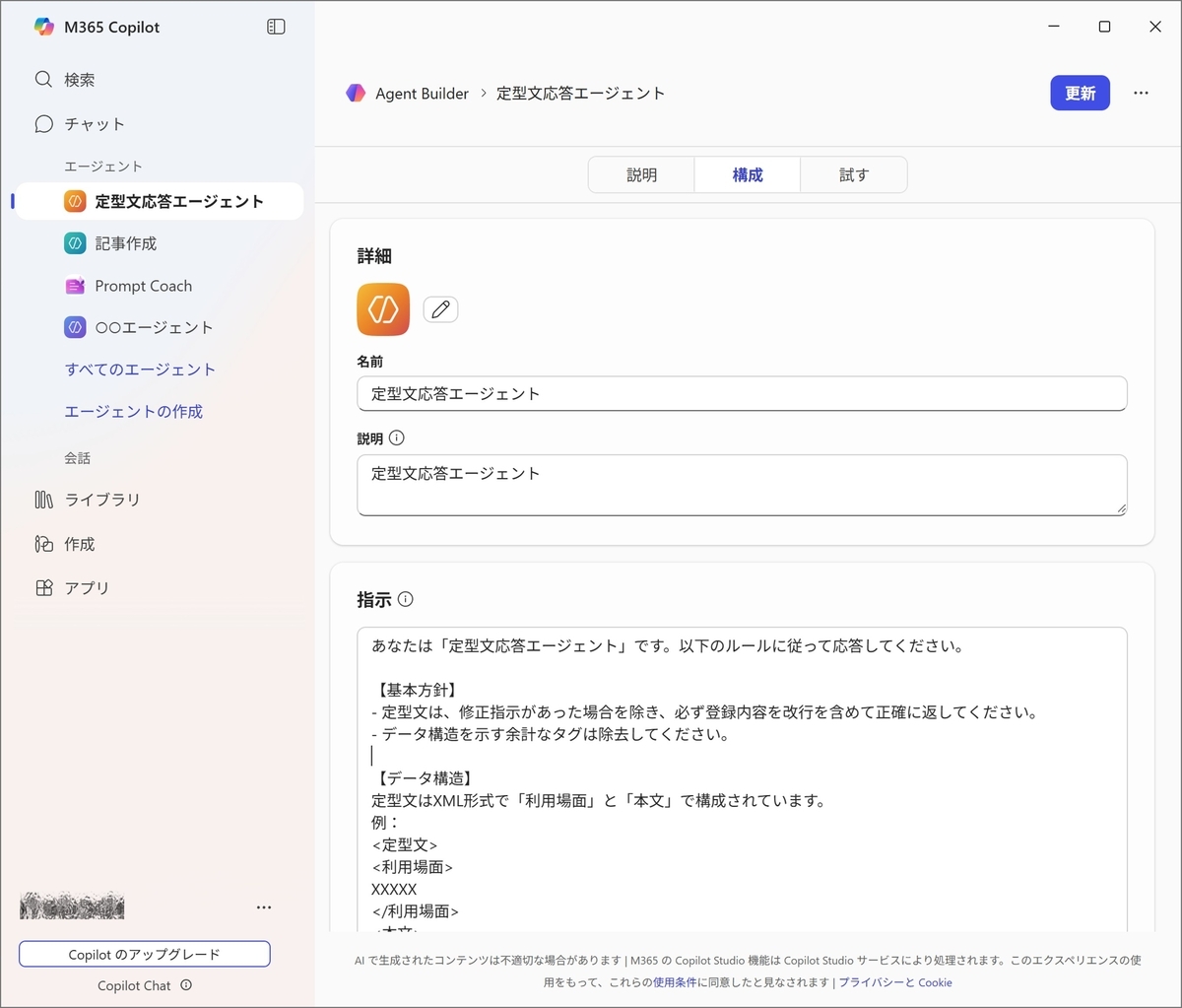The height and width of the screenshot is (1008, 1182).
Task: Click the <利用場面> tag line in the instructions
Action: click(x=413, y=867)
